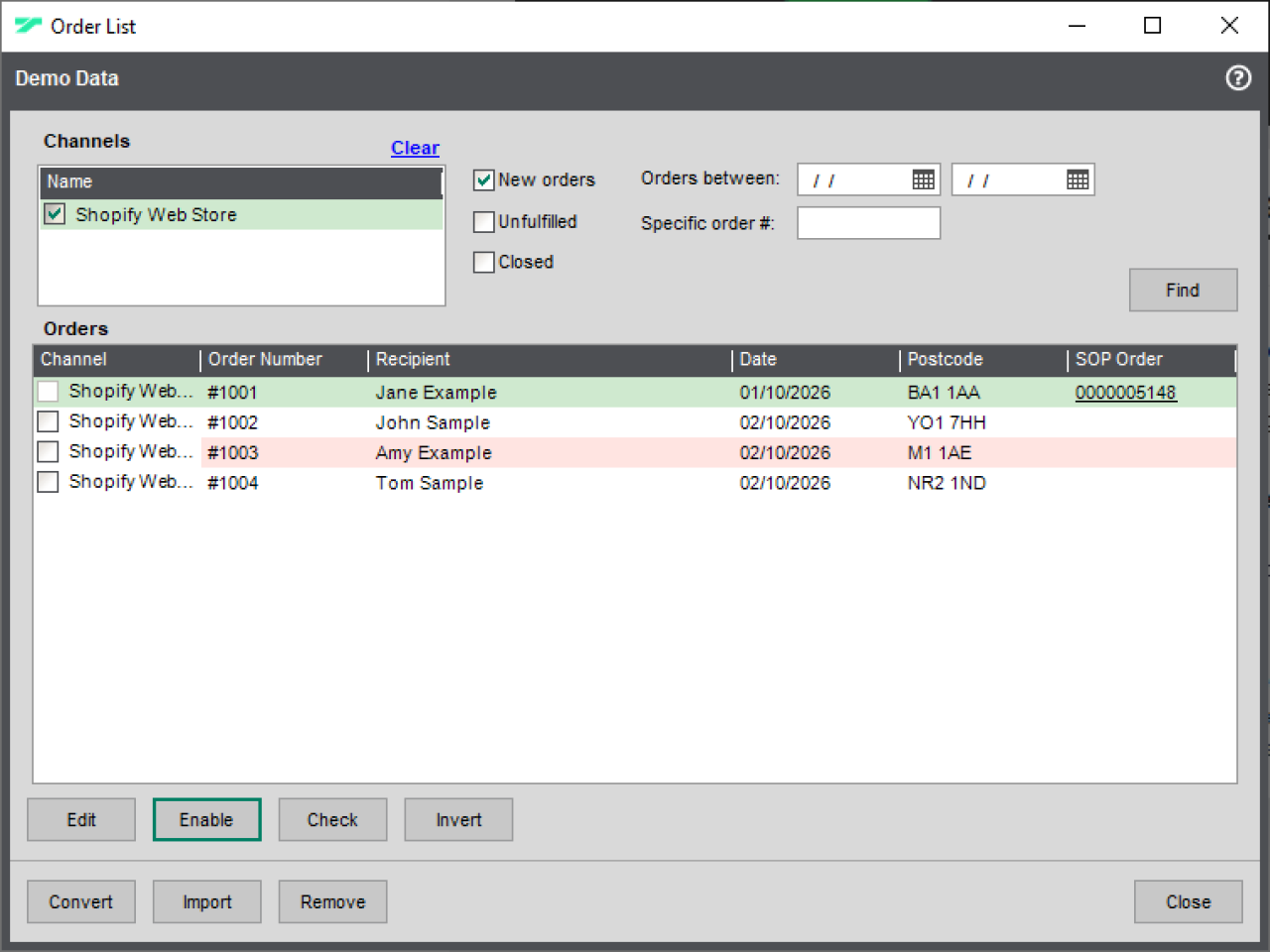Click postcode BA1 1AA
Screen dimensions: 1270x952
(x=944, y=393)
